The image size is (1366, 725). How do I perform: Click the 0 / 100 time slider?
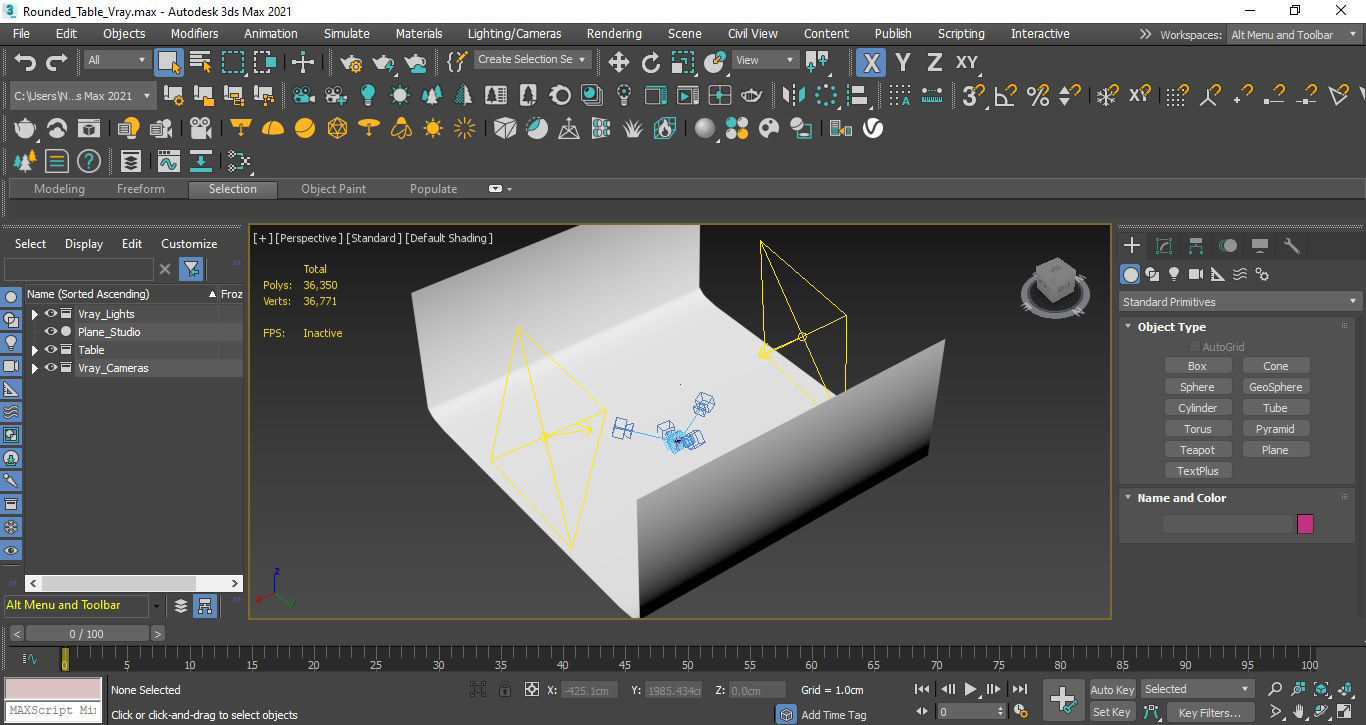(86, 634)
